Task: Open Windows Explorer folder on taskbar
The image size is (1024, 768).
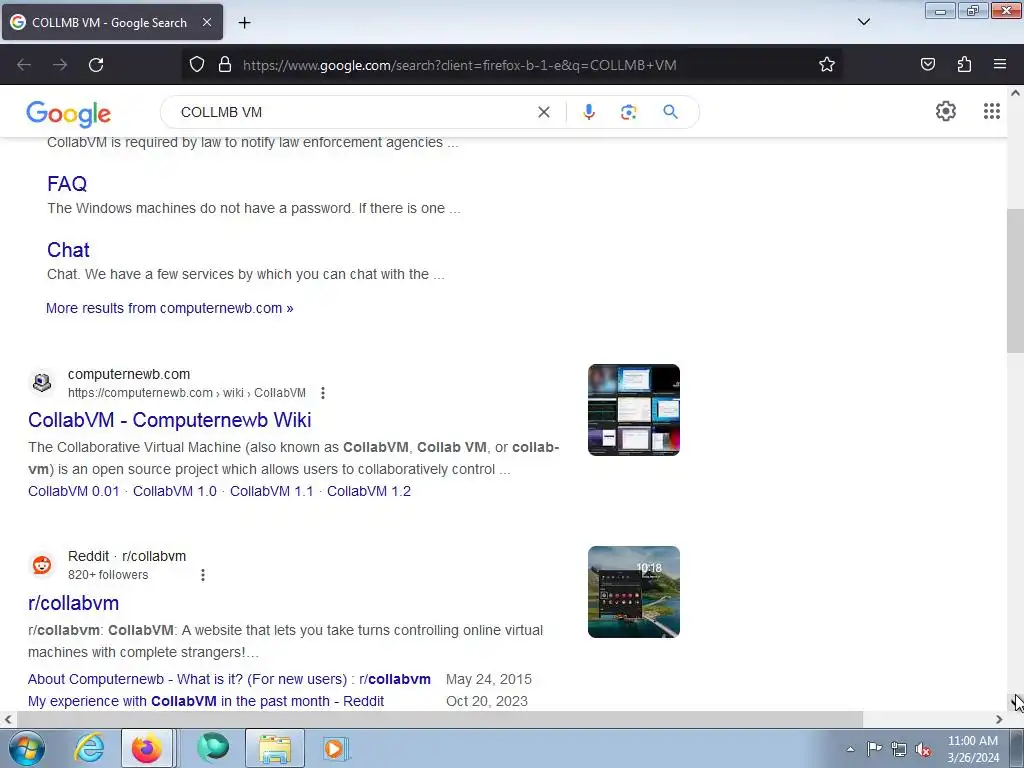Action: tap(275, 748)
